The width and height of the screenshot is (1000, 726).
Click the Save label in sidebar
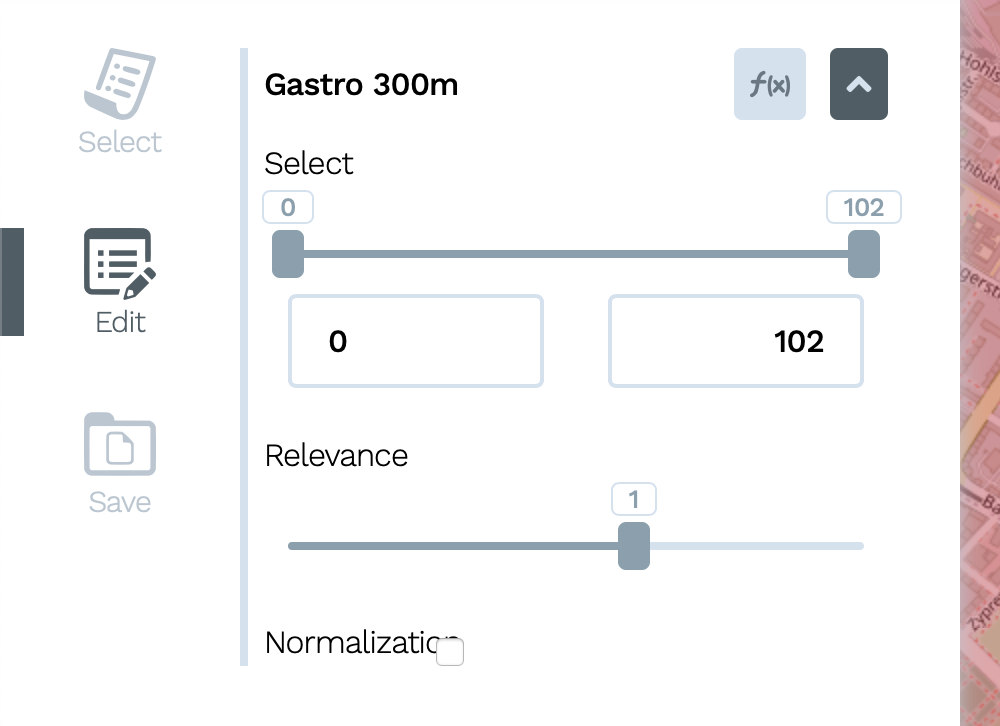tap(119, 502)
